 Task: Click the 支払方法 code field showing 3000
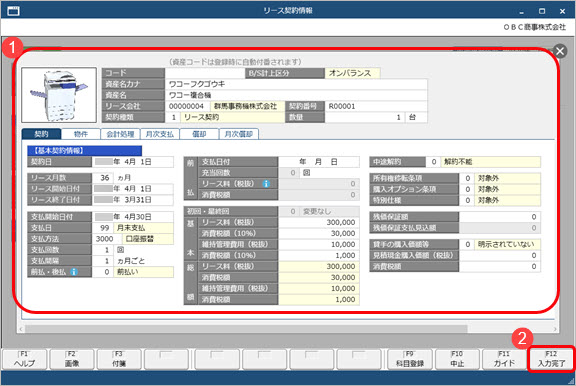pyautogui.click(x=107, y=239)
